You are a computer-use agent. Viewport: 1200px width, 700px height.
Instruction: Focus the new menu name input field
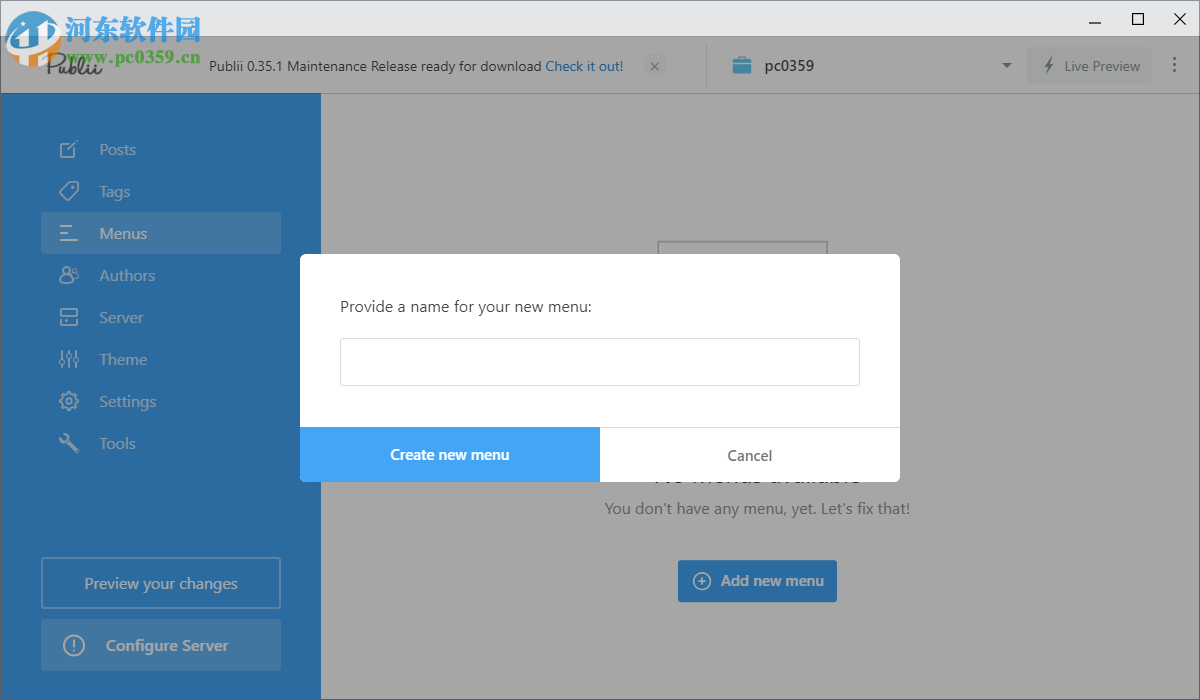click(x=600, y=362)
